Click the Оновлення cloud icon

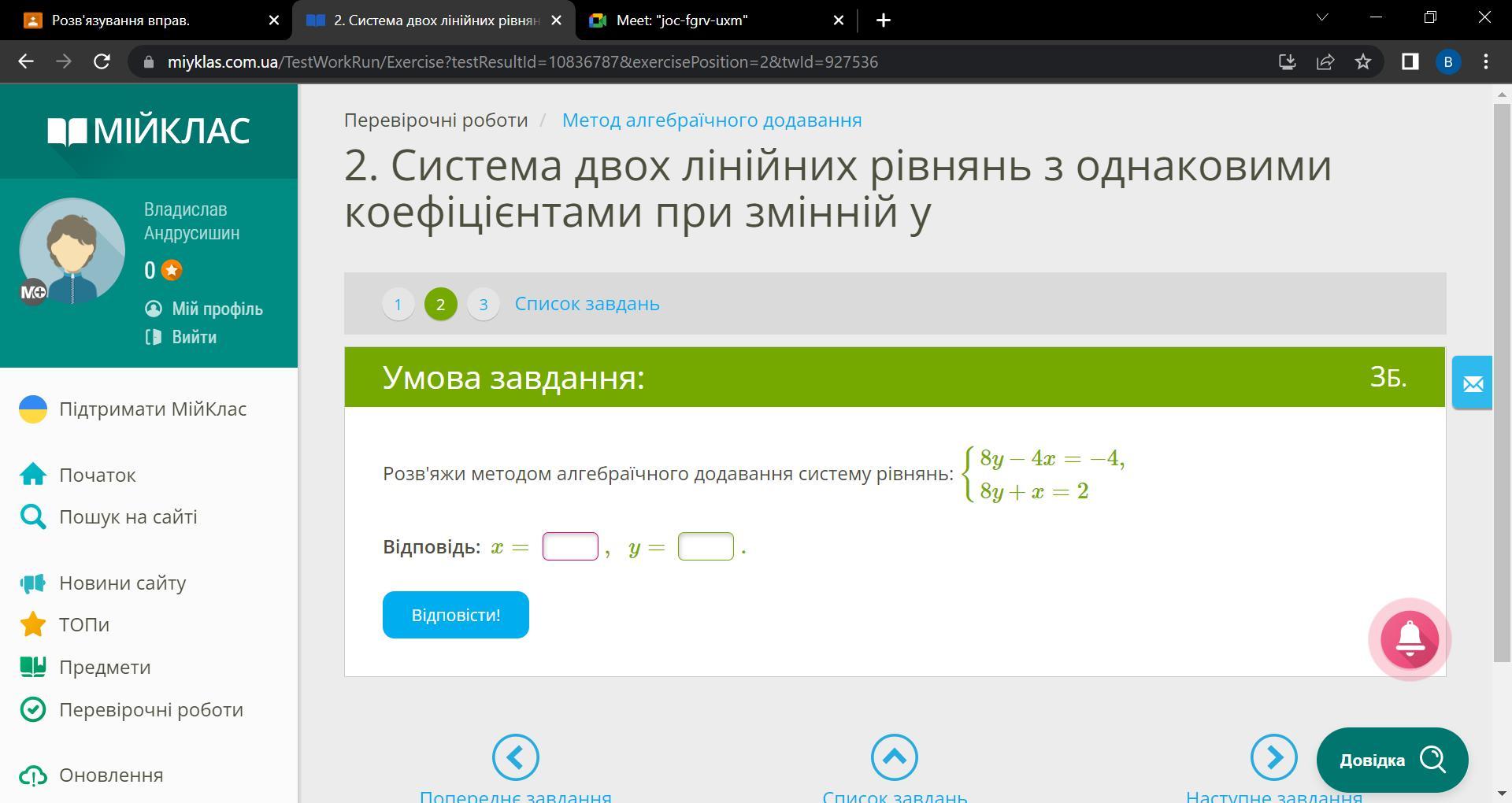click(x=33, y=775)
